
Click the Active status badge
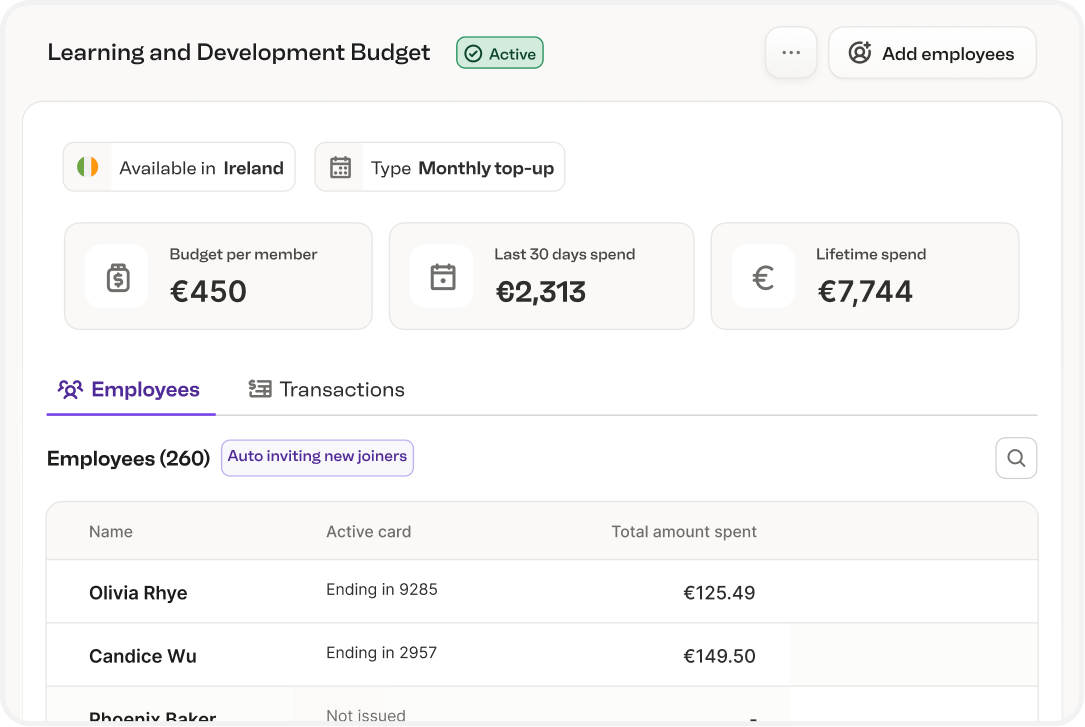pyautogui.click(x=500, y=54)
